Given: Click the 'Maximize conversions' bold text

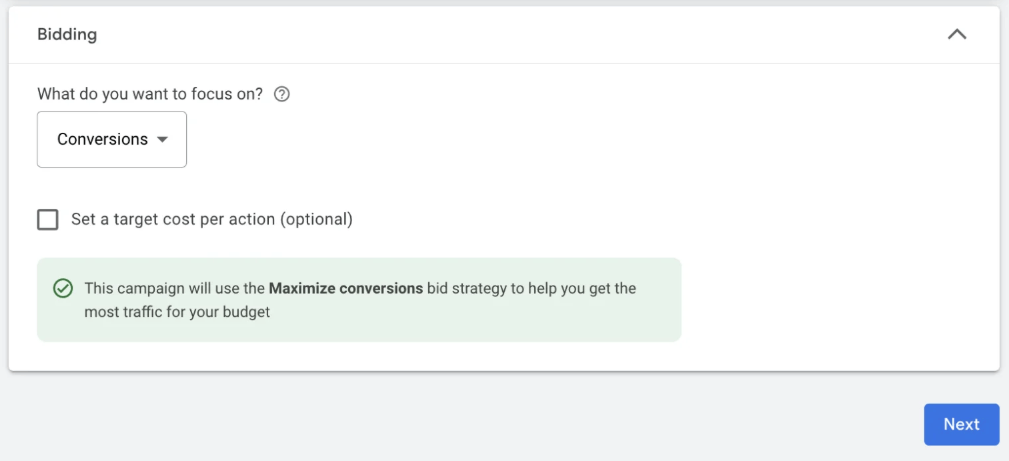Looking at the screenshot, I should click(346, 288).
